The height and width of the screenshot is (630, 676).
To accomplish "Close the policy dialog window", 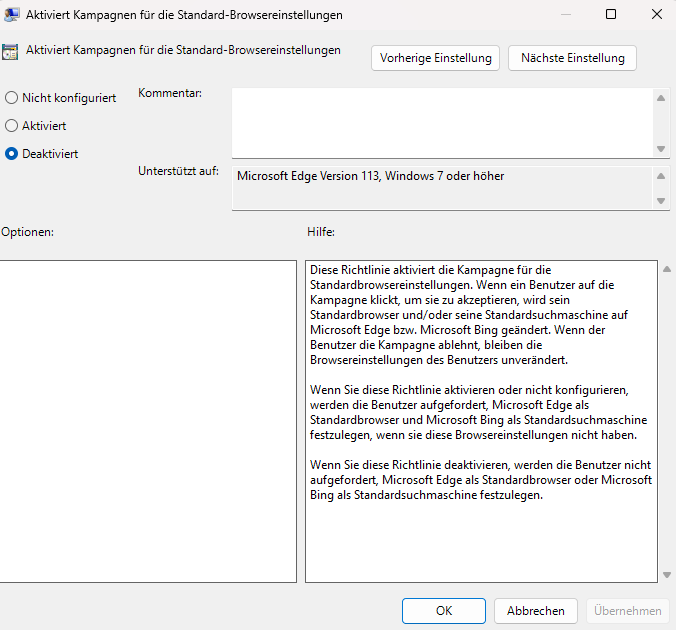I will point(657,14).
